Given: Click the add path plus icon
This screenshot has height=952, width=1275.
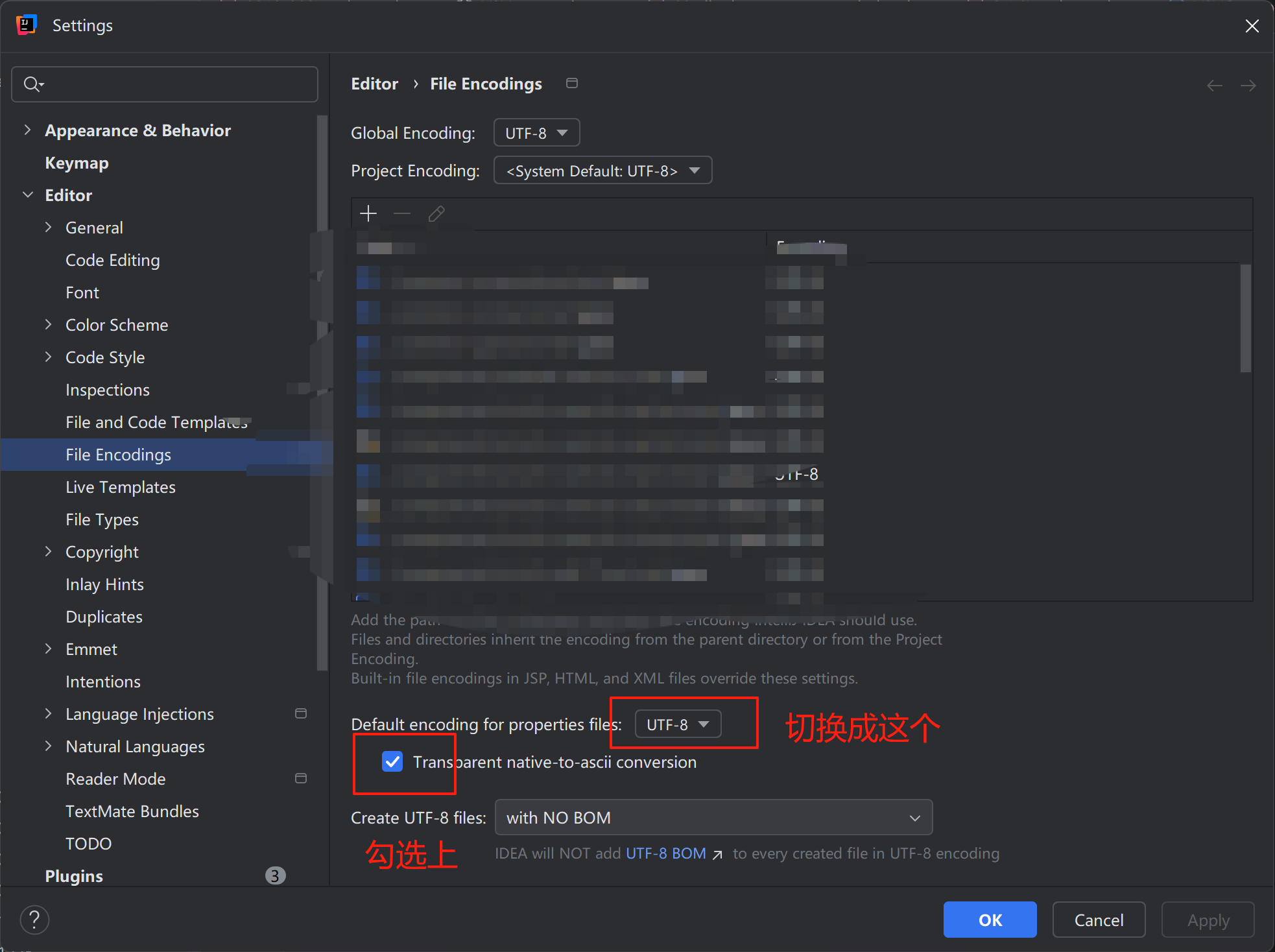Looking at the screenshot, I should (x=368, y=213).
